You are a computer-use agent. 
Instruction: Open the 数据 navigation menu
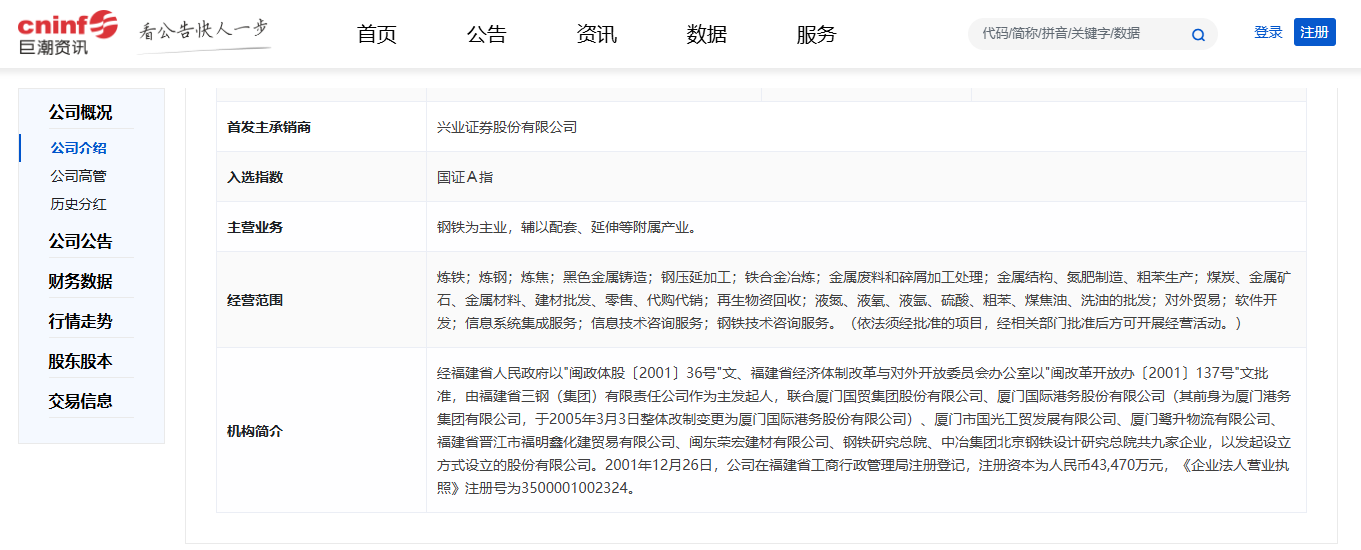point(707,34)
